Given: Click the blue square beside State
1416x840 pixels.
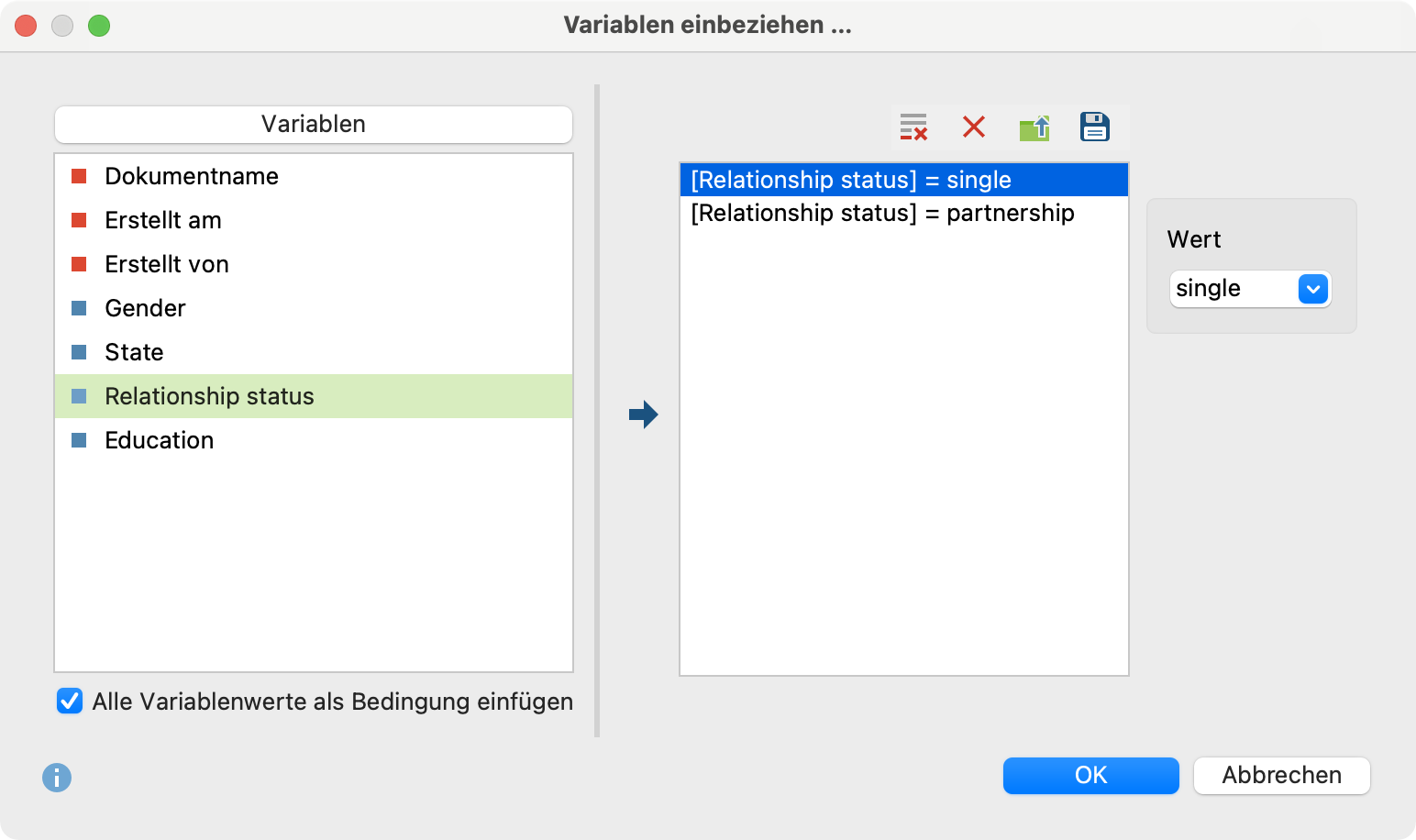Looking at the screenshot, I should point(79,352).
